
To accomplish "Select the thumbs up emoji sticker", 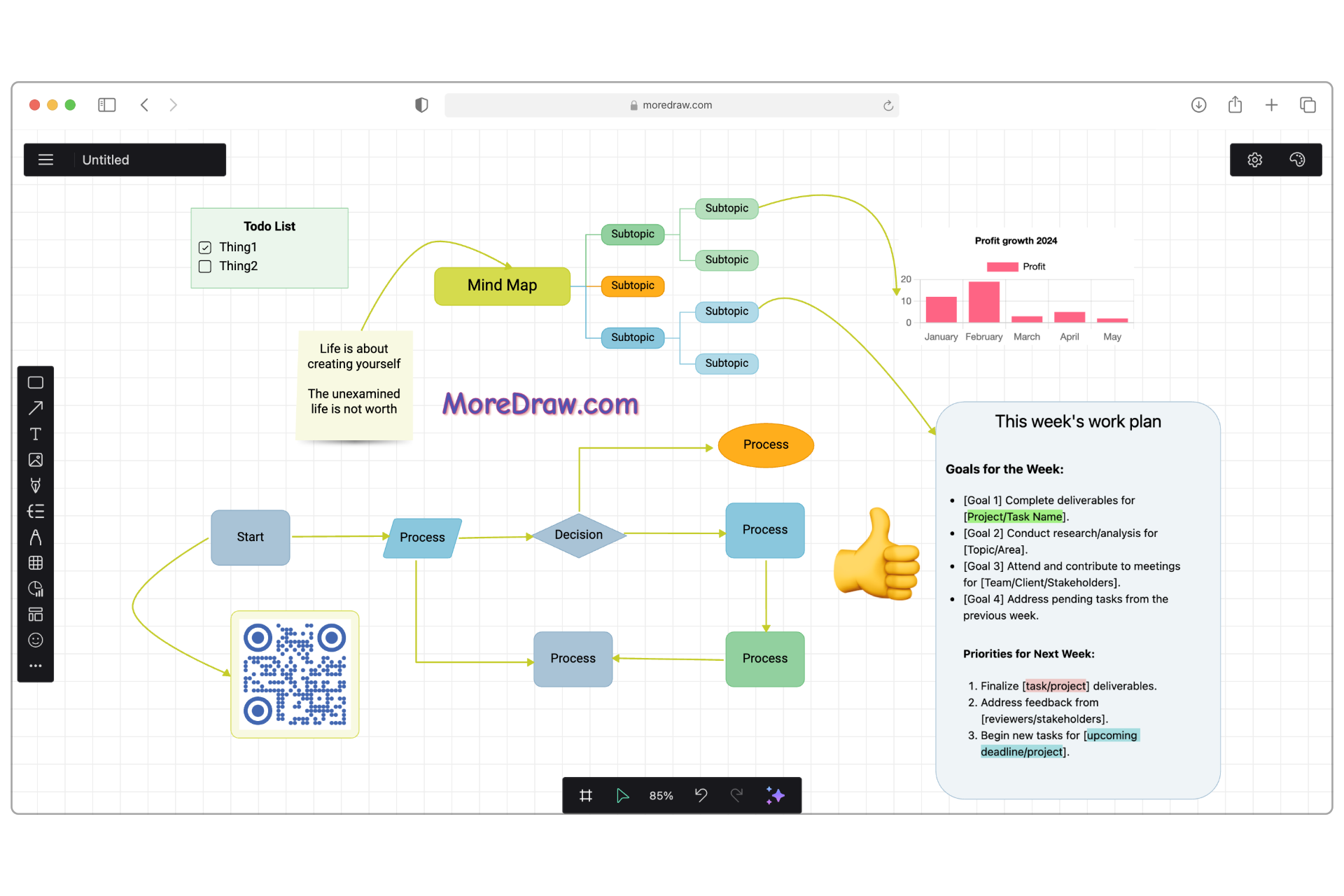I will tap(876, 554).
